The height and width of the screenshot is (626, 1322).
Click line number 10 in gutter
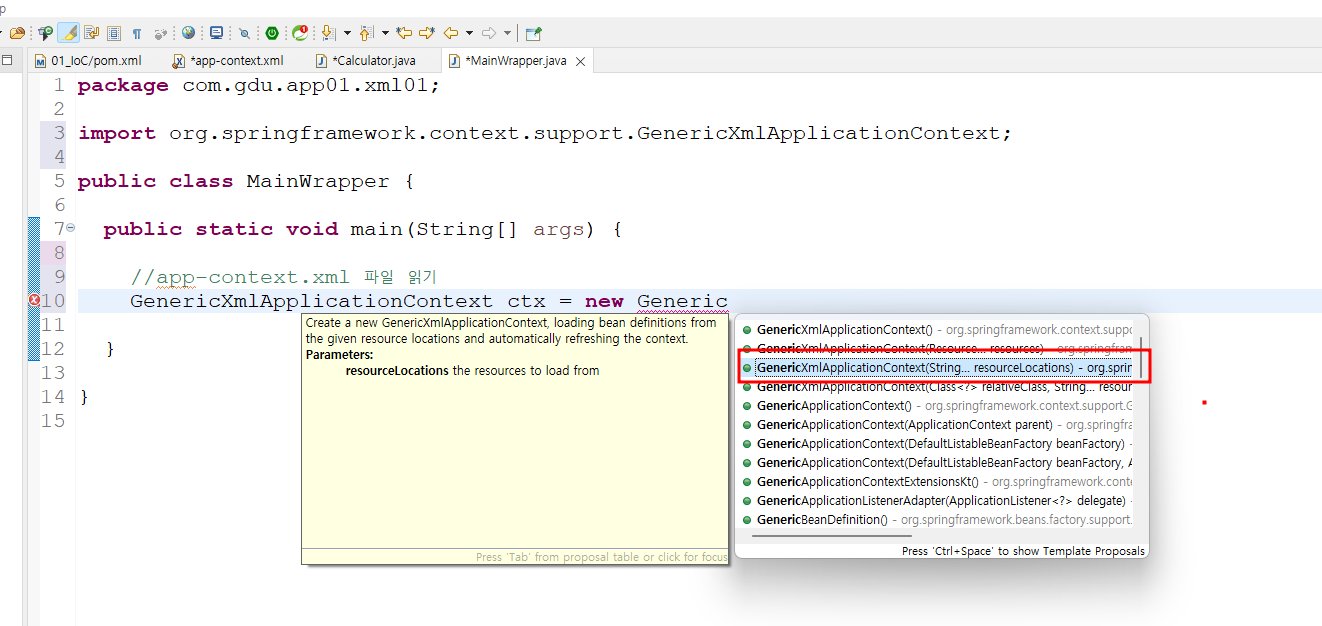[x=53, y=301]
